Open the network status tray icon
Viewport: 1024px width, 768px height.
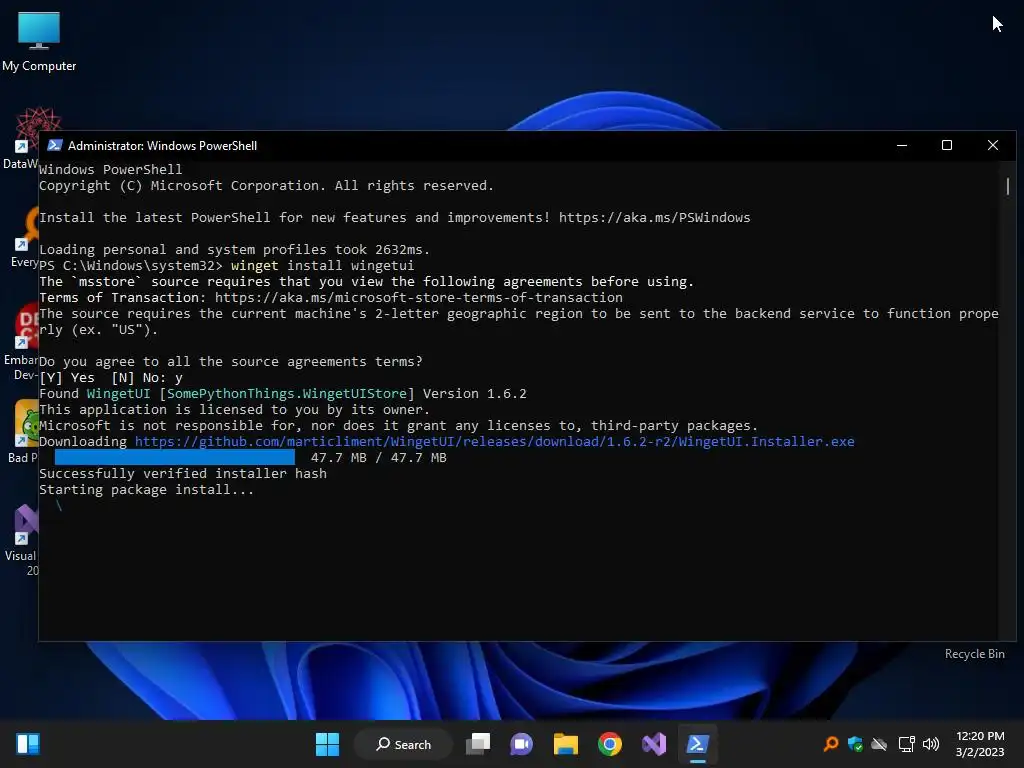(x=906, y=744)
